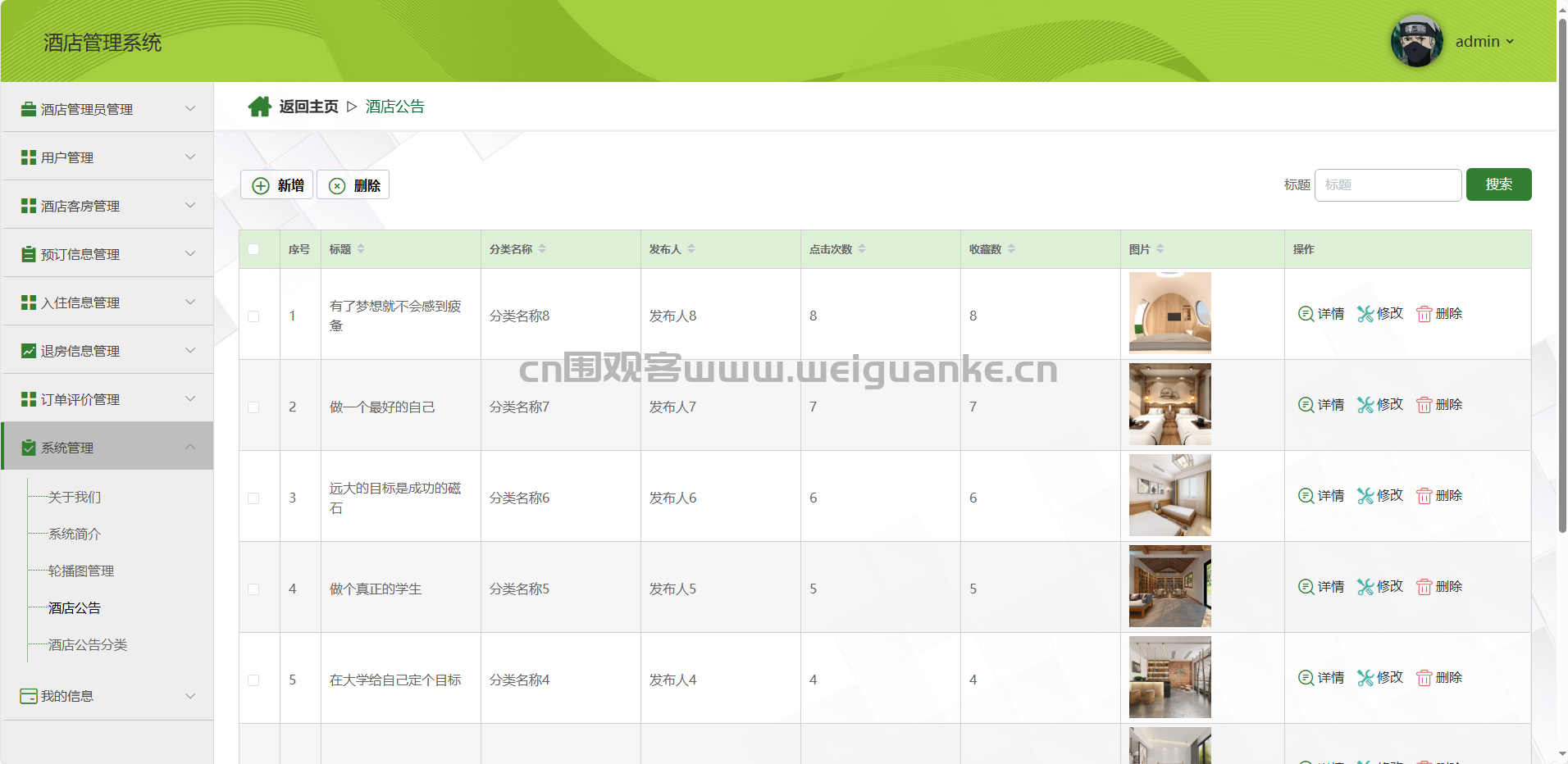Click the 图片 column sort icon

[x=1160, y=249]
